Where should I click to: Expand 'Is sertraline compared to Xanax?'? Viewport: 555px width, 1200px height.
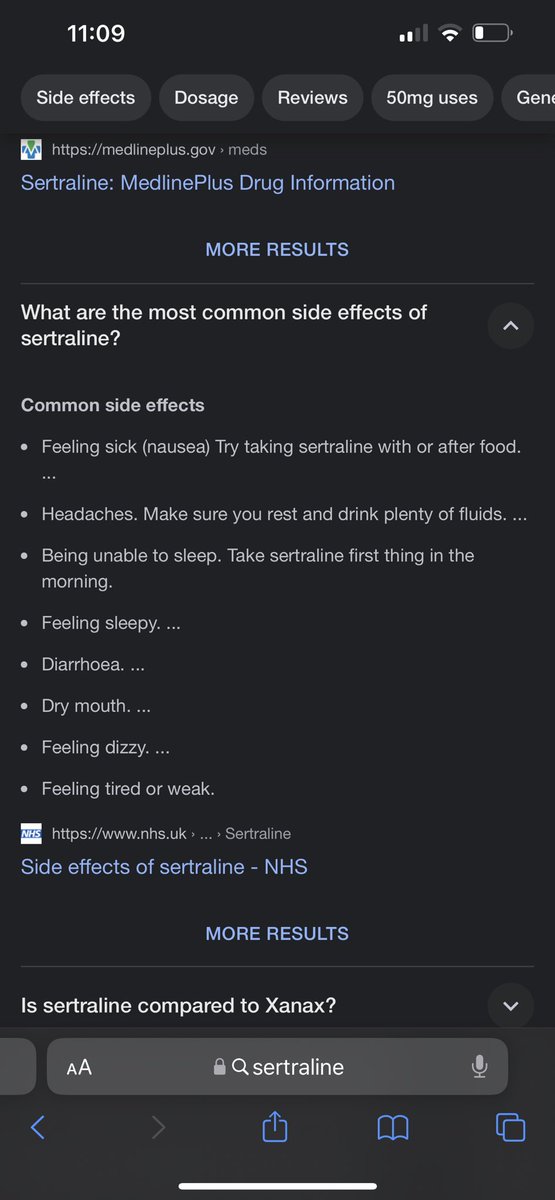point(511,1006)
